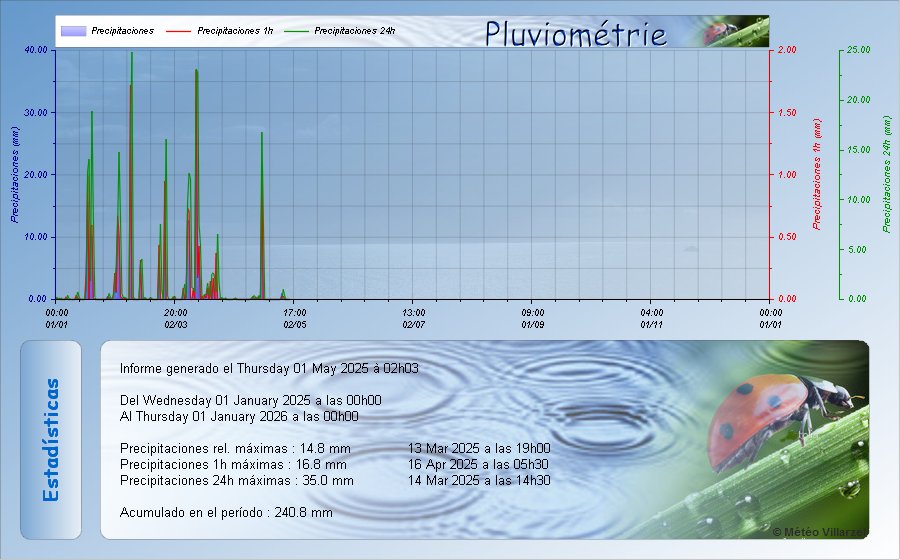The width and height of the screenshot is (900, 560).
Task: Click the green Precipitaciones 24h (mm) axis title
Action: click(887, 174)
